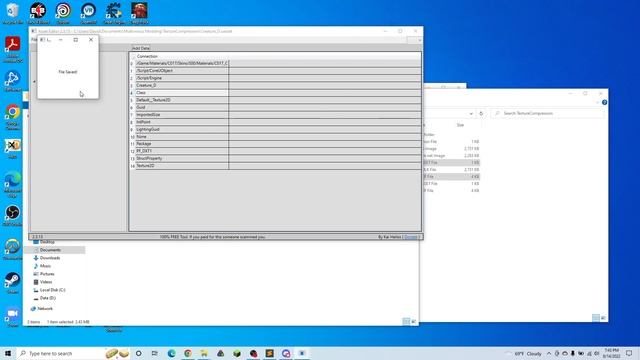Open the Microsoft Edge desktop shortcut
The height and width of the screenshot is (360, 640).
[13, 185]
